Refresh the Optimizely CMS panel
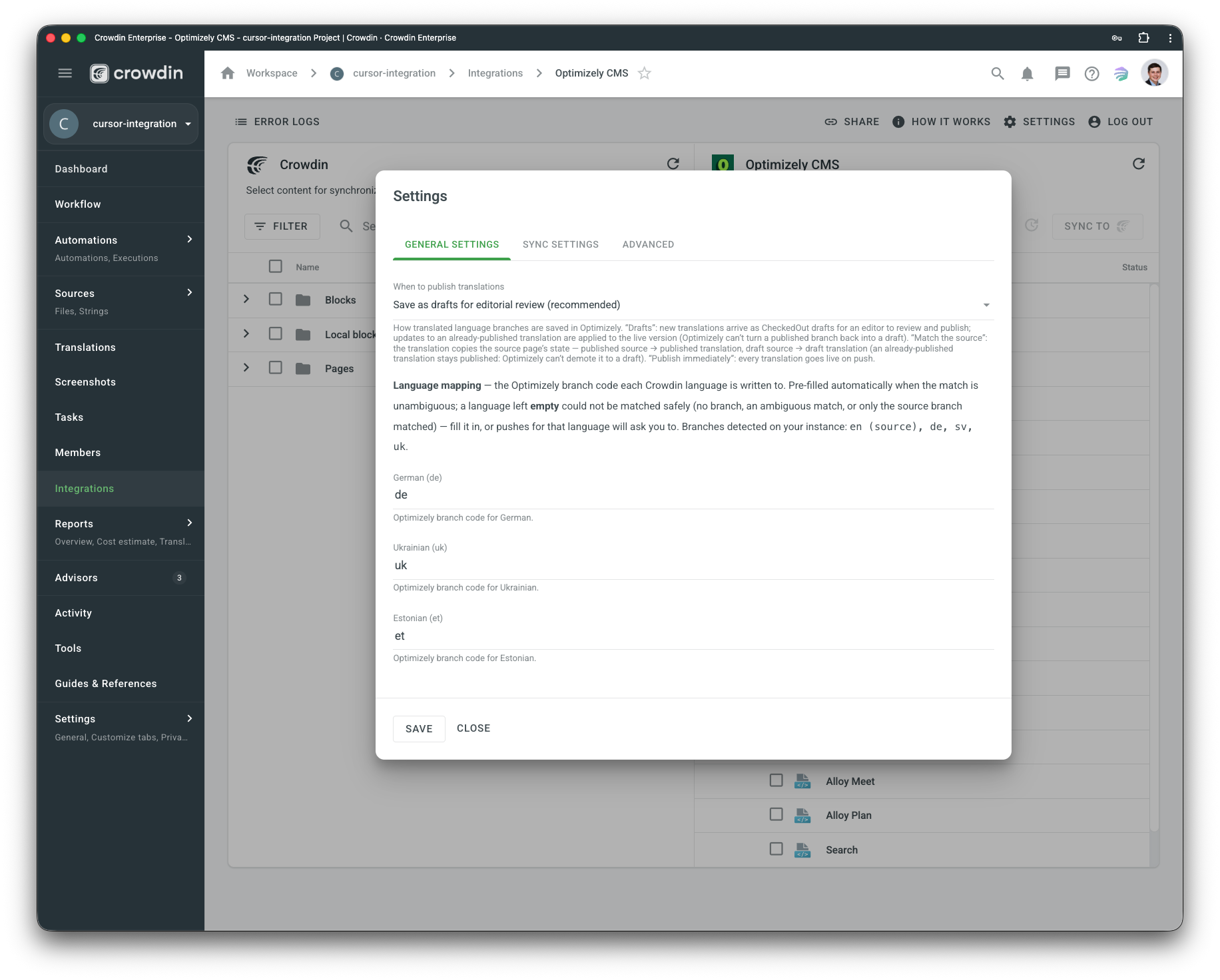This screenshot has width=1220, height=980. click(1139, 164)
